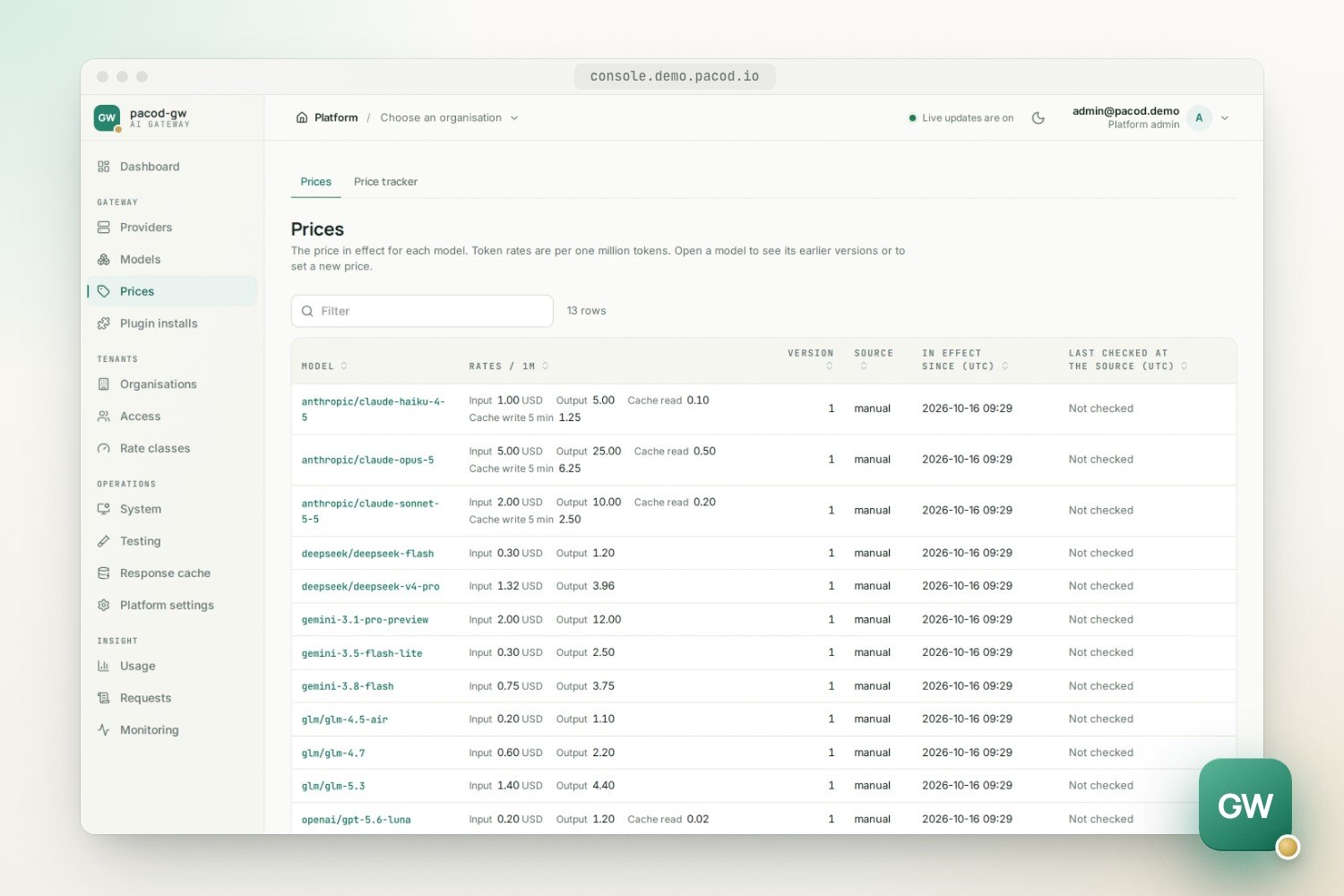Screen dimensions: 1344x896
Task: Expand the admin account menu chevron
Action: pos(1225,118)
